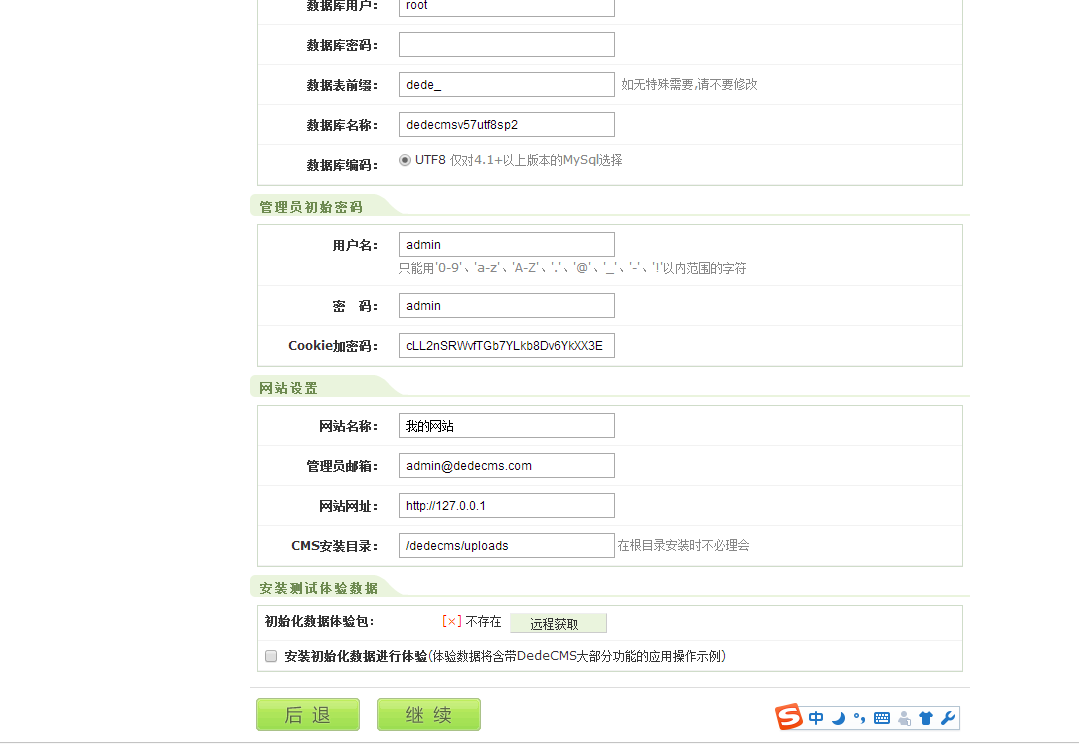Click the 数据库密码 input field
The width and height of the screenshot is (1079, 744).
point(506,45)
